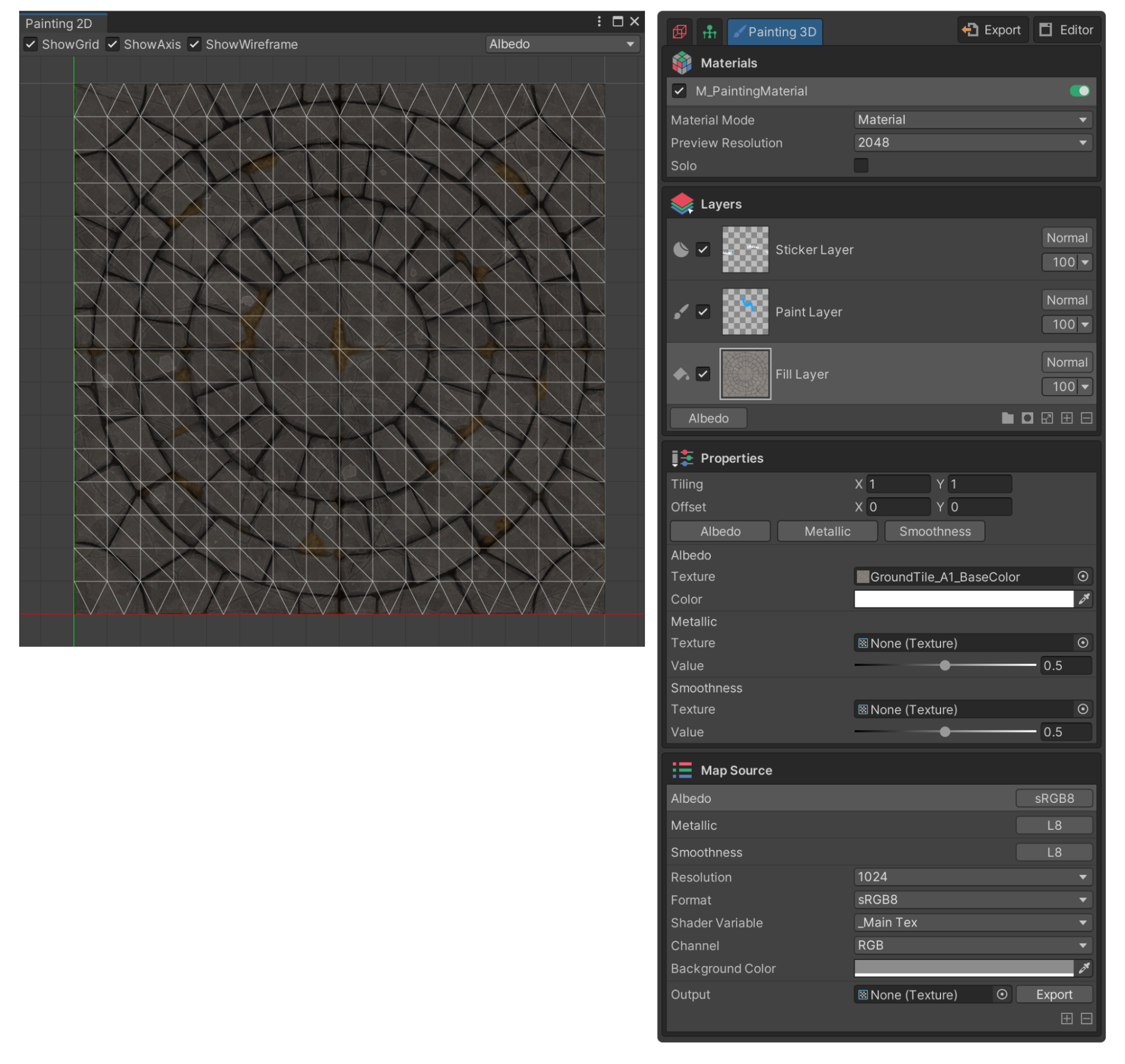This screenshot has height=1064, width=1125.
Task: Click the three-dot menu of Painting 2D window
Action: tap(599, 21)
